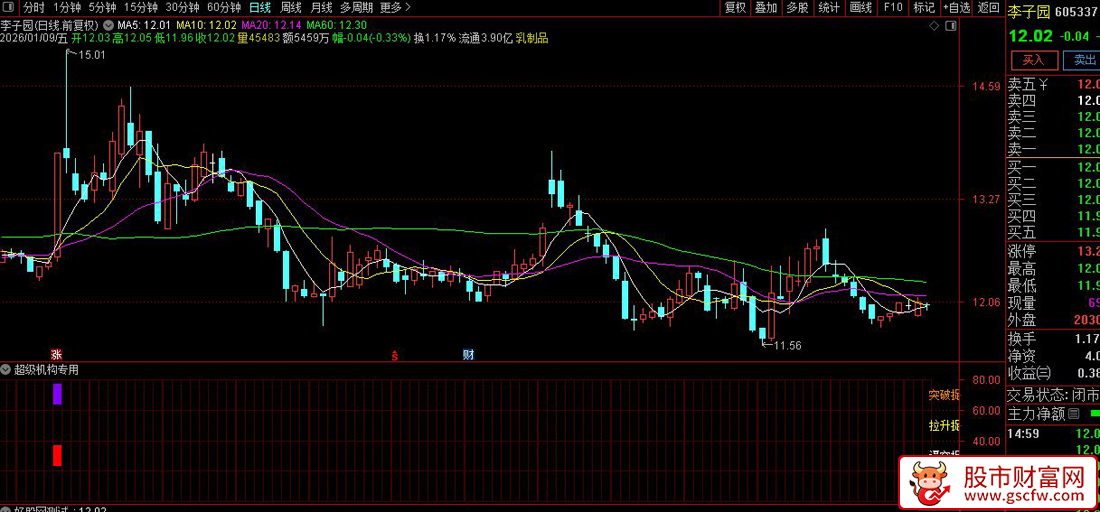
Task: Click the 返回 back button
Action: (x=988, y=8)
